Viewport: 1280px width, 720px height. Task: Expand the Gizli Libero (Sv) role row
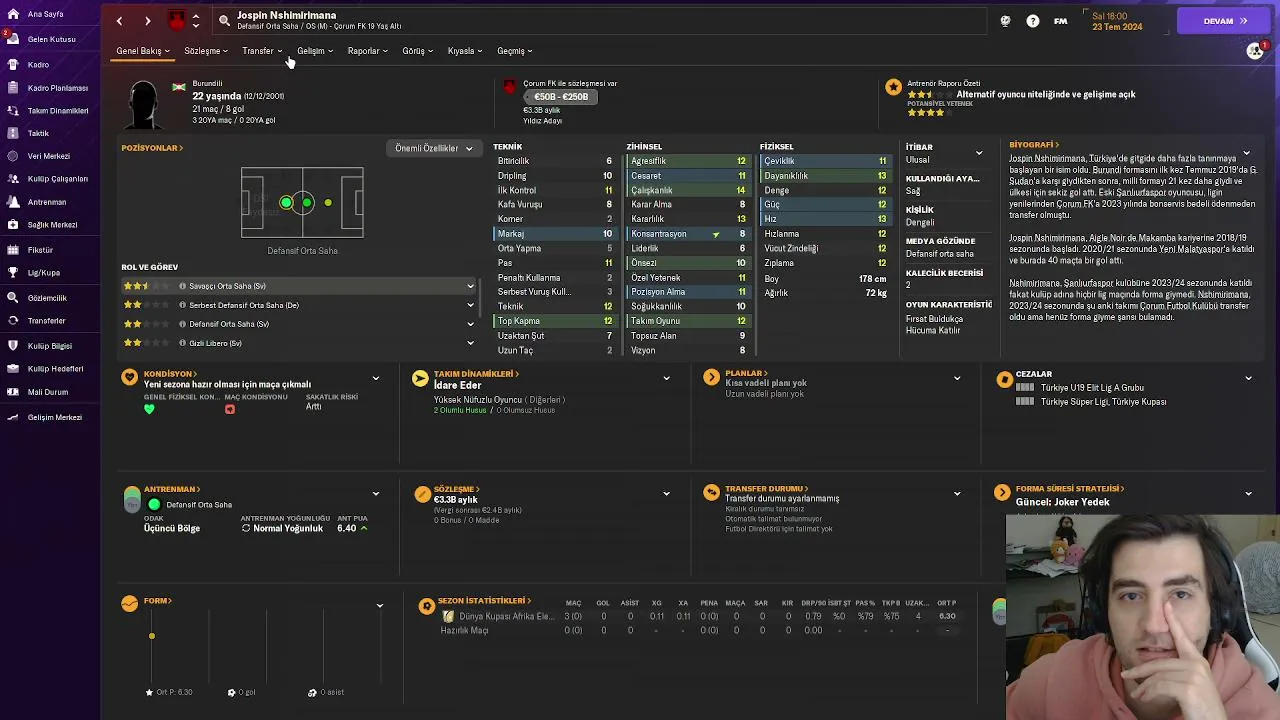[x=300, y=343]
